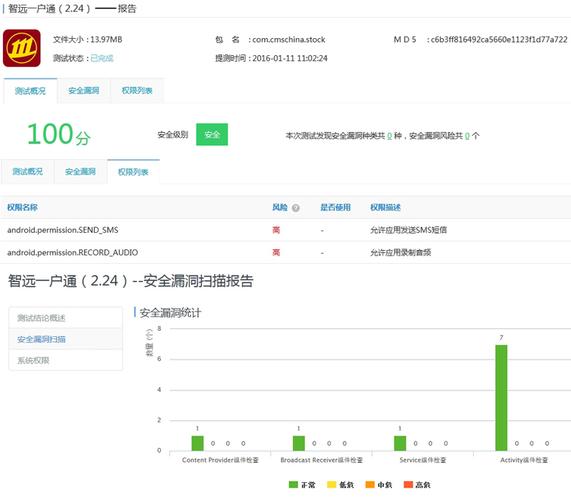Click the Service组件检查 axis label
This screenshot has height=500, width=571.
pos(423,460)
